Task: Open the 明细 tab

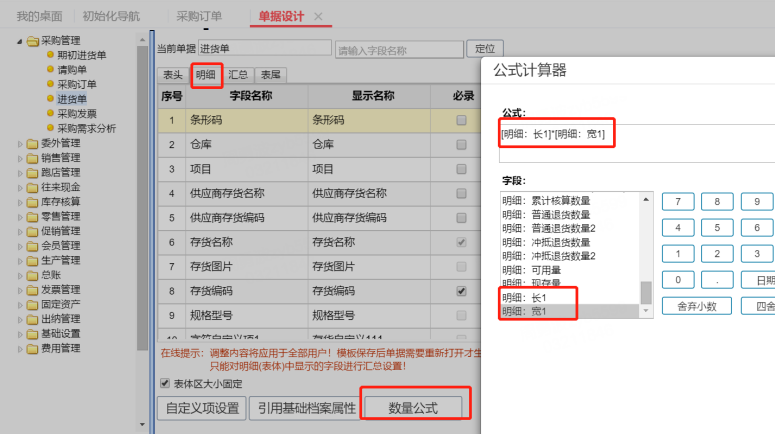Action: tap(206, 75)
